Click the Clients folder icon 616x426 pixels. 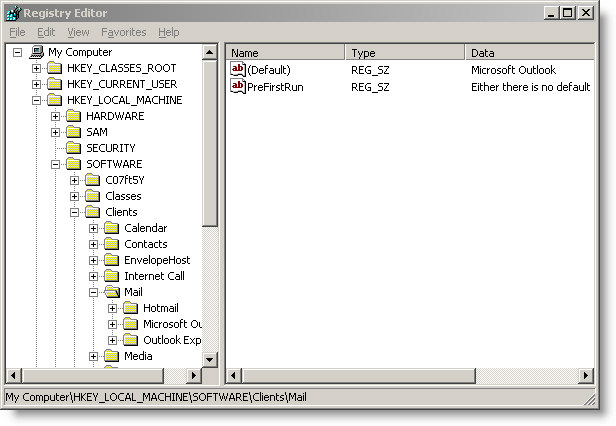point(93,212)
